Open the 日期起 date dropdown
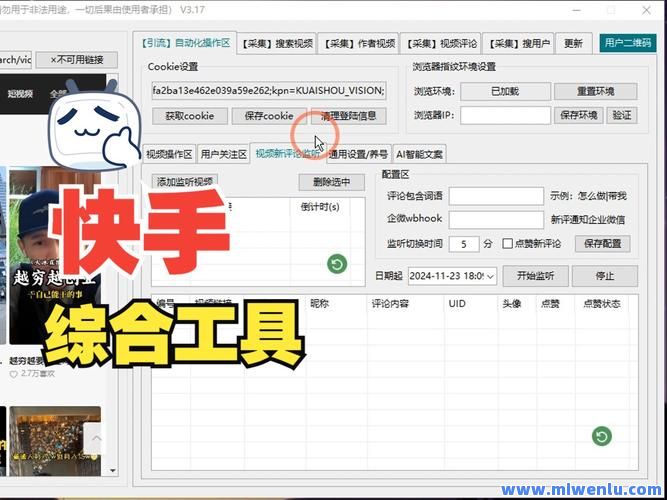 pyautogui.click(x=489, y=276)
